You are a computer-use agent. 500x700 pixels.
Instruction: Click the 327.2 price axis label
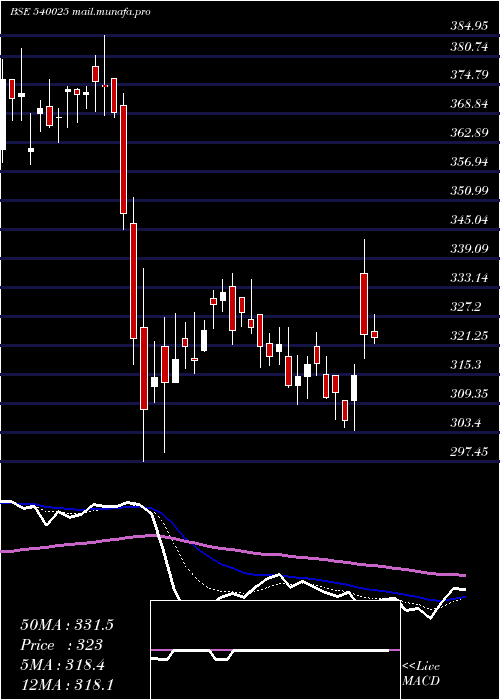[x=468, y=307]
